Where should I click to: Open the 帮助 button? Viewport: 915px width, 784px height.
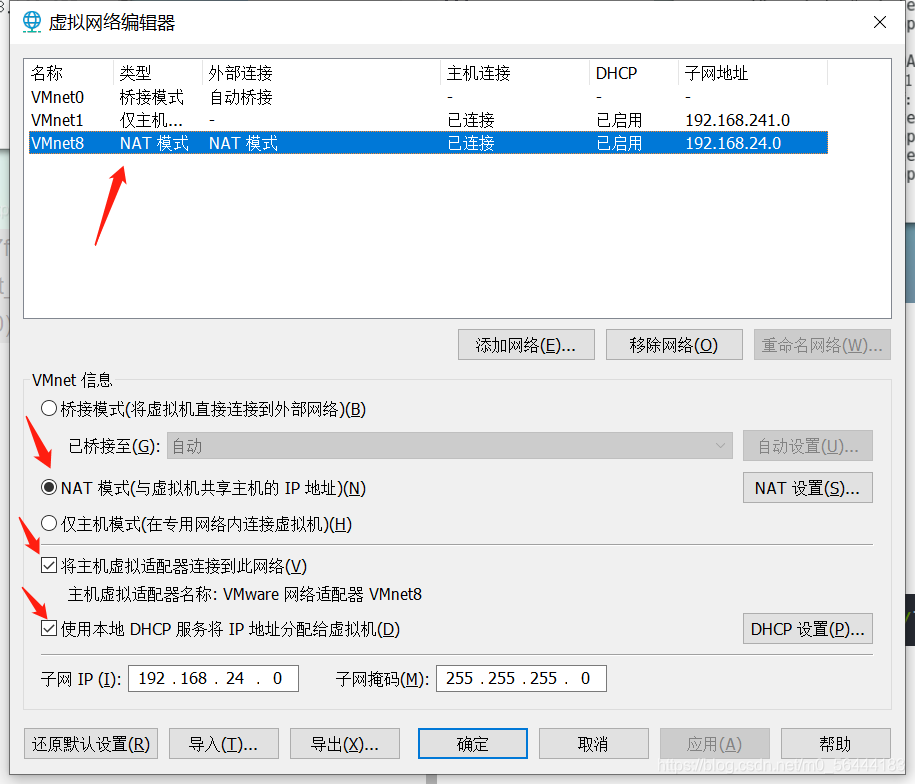[x=836, y=744]
